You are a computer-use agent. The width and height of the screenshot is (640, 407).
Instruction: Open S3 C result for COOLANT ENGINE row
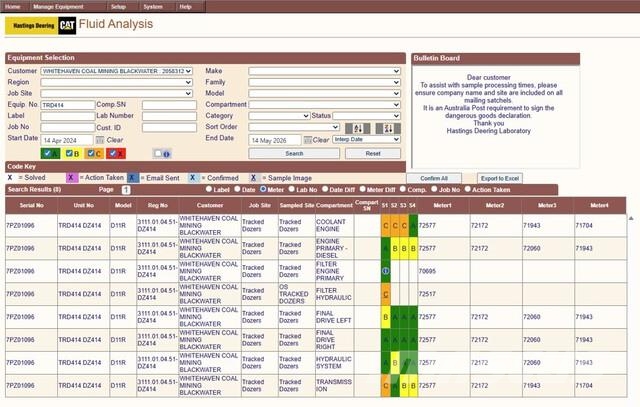(x=404, y=225)
